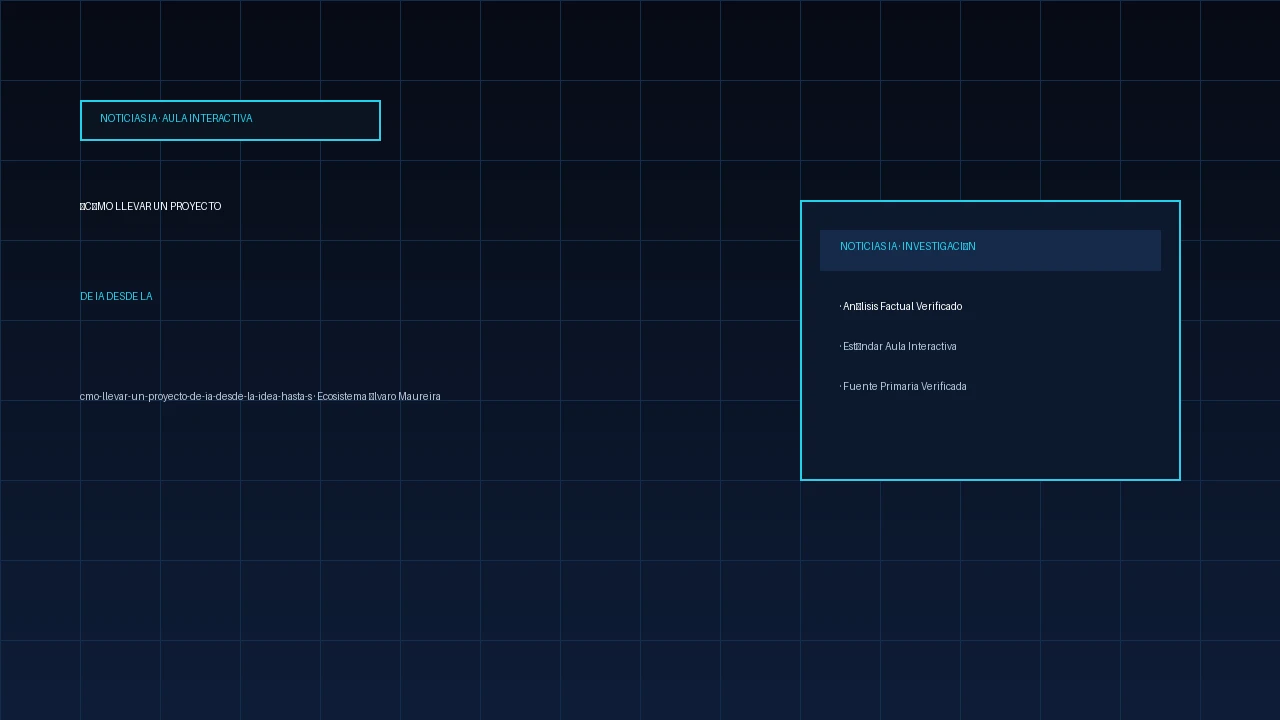Select the Fuente Primaria Verificada item
This screenshot has height=720, width=1280.
tap(903, 386)
